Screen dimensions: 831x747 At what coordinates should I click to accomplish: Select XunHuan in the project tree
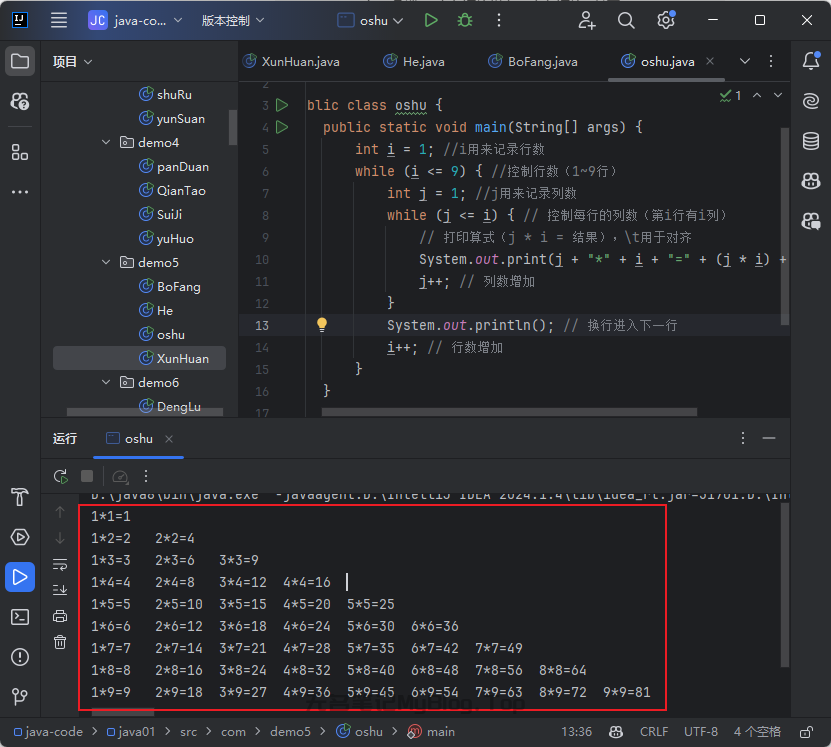tap(139, 358)
